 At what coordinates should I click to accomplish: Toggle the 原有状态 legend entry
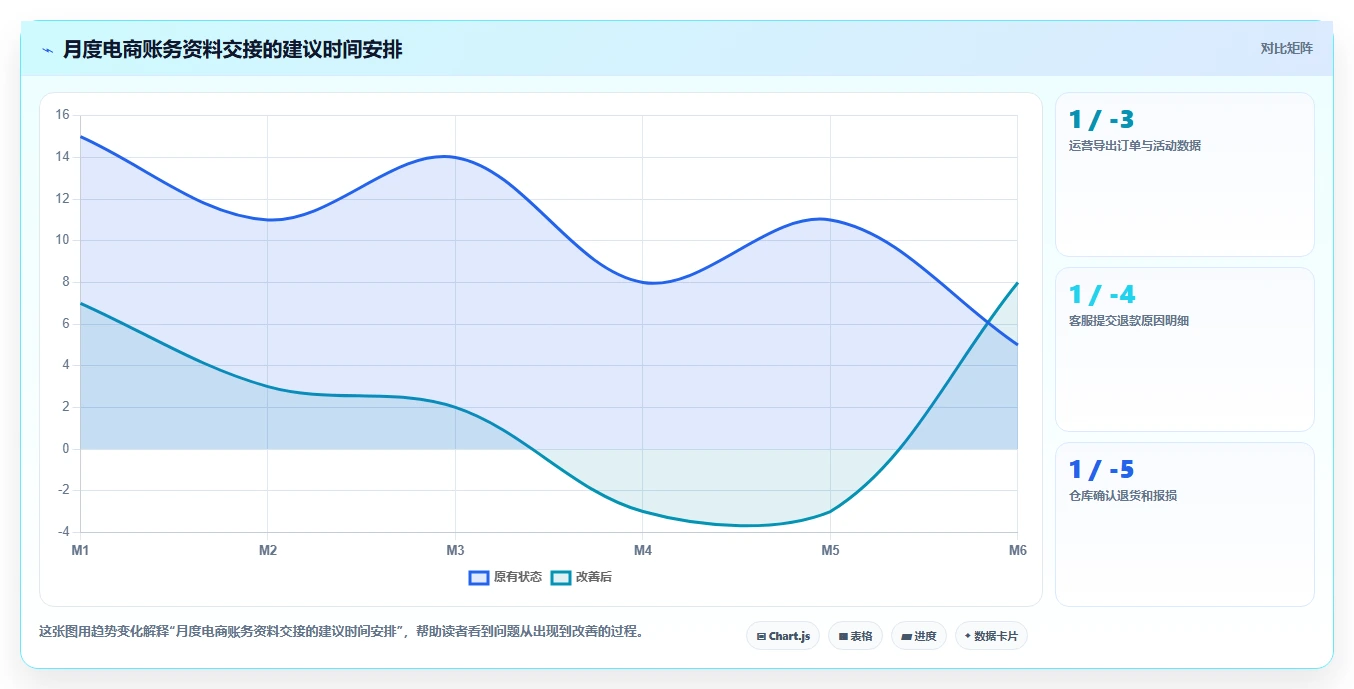coord(506,577)
